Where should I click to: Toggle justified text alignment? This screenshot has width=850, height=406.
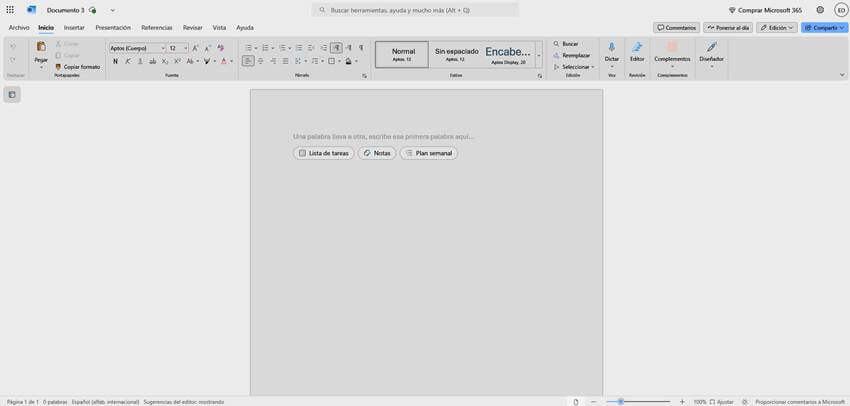point(285,61)
